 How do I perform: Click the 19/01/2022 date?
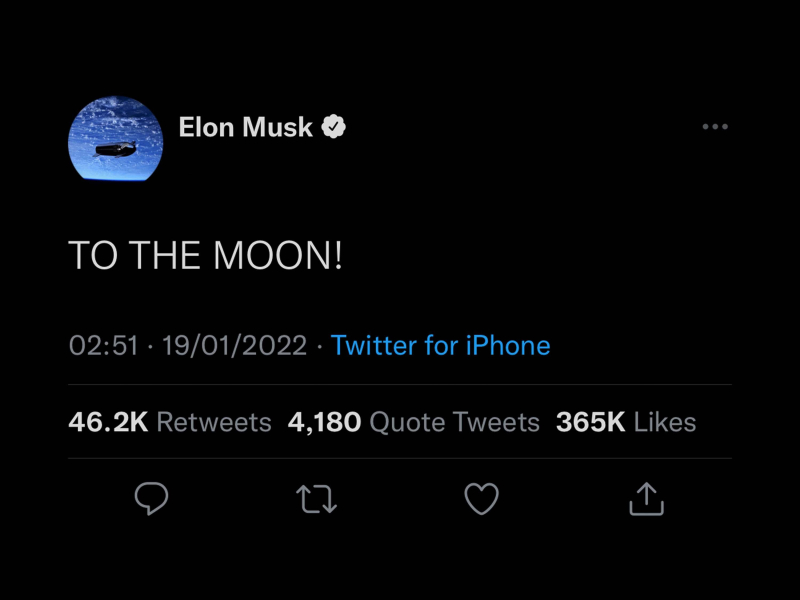click(x=234, y=346)
